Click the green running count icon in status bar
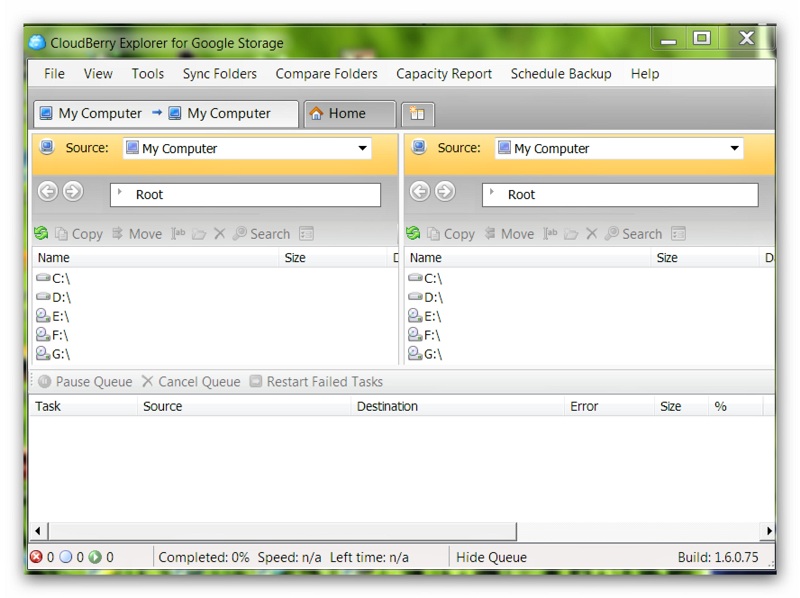800x598 pixels. click(x=95, y=557)
